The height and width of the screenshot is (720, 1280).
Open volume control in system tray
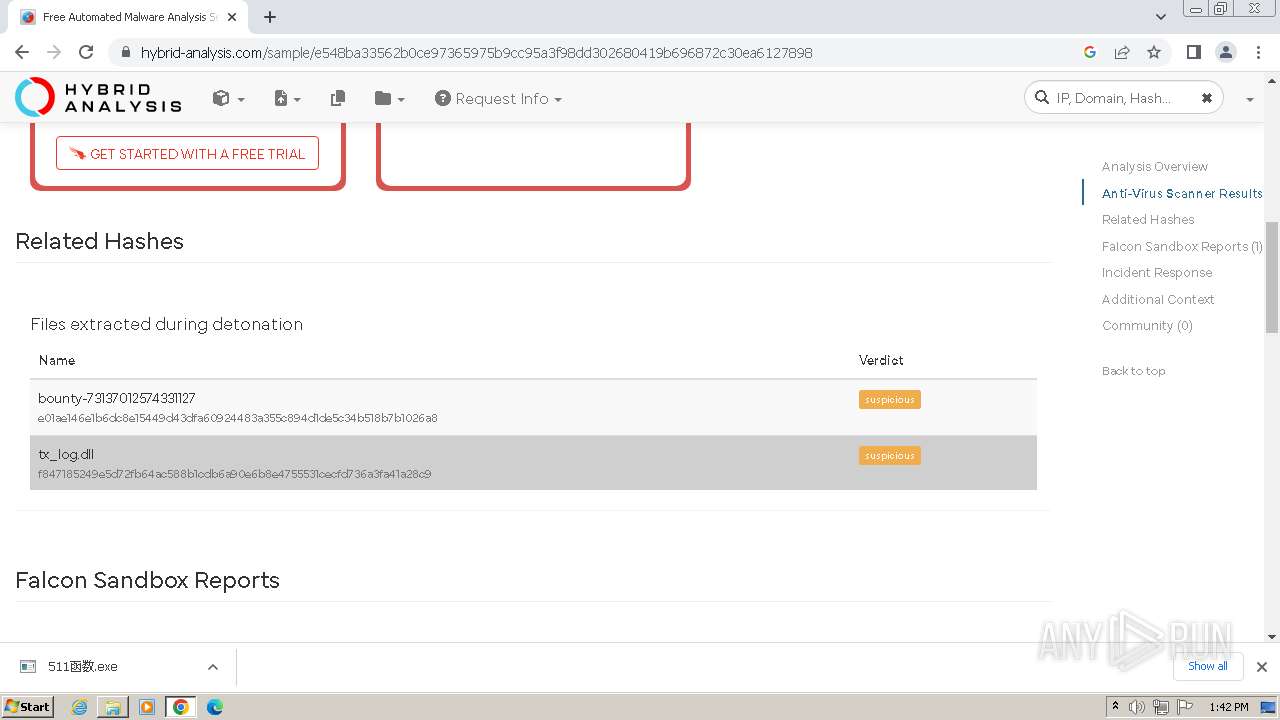(x=1137, y=707)
